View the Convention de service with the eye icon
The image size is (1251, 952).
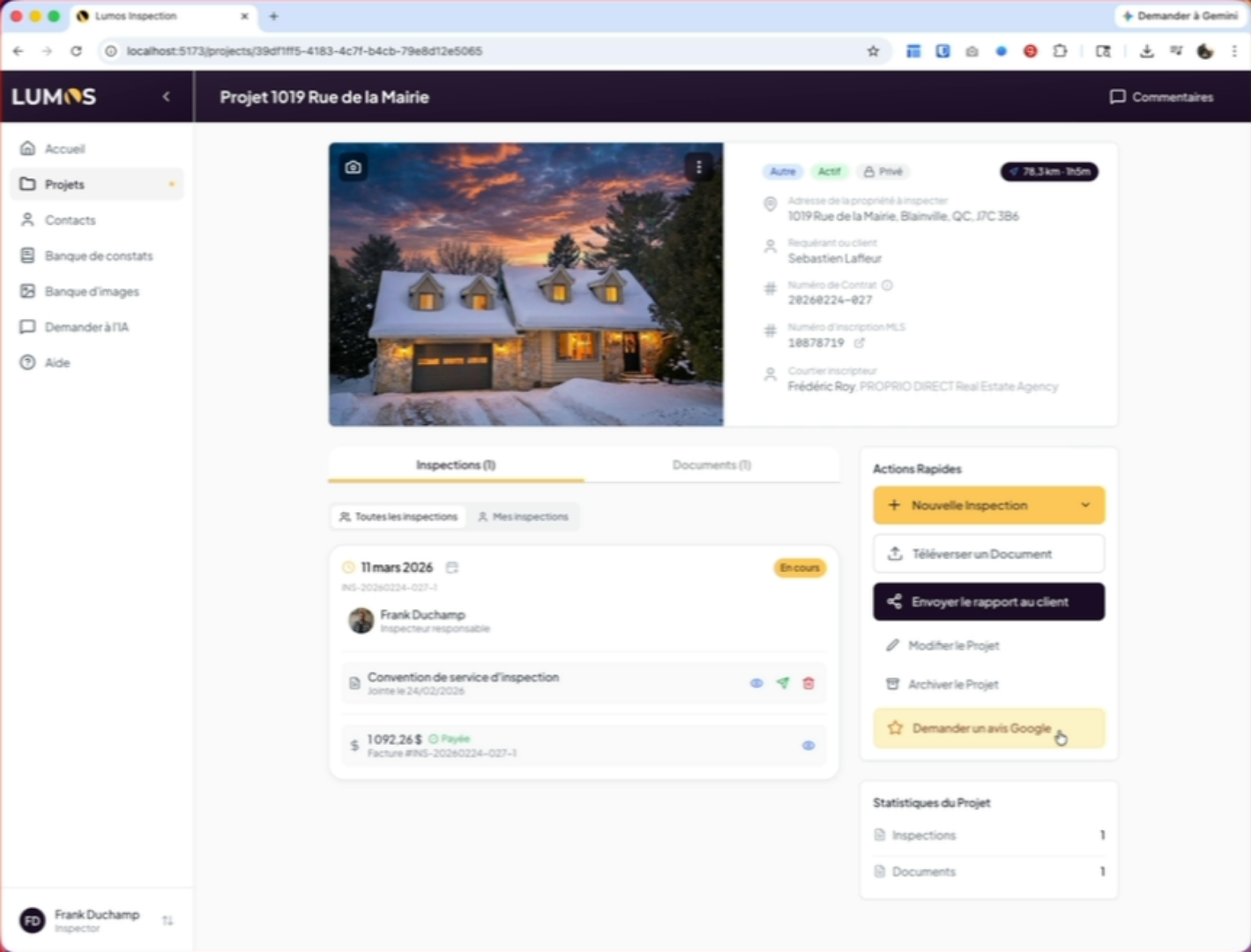tap(756, 683)
